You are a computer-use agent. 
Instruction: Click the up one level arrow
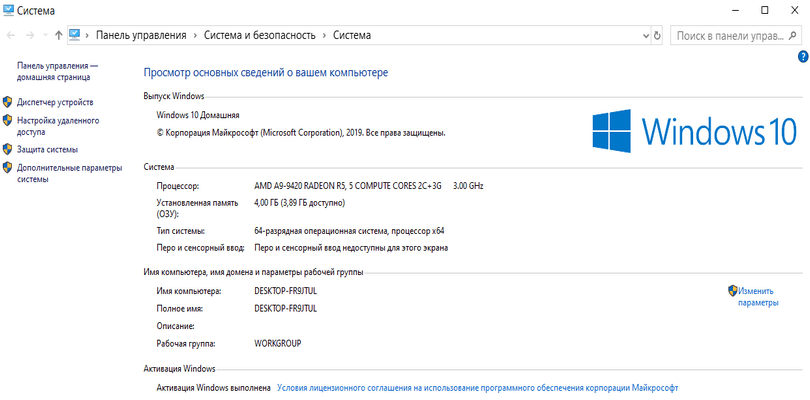pyautogui.click(x=59, y=35)
